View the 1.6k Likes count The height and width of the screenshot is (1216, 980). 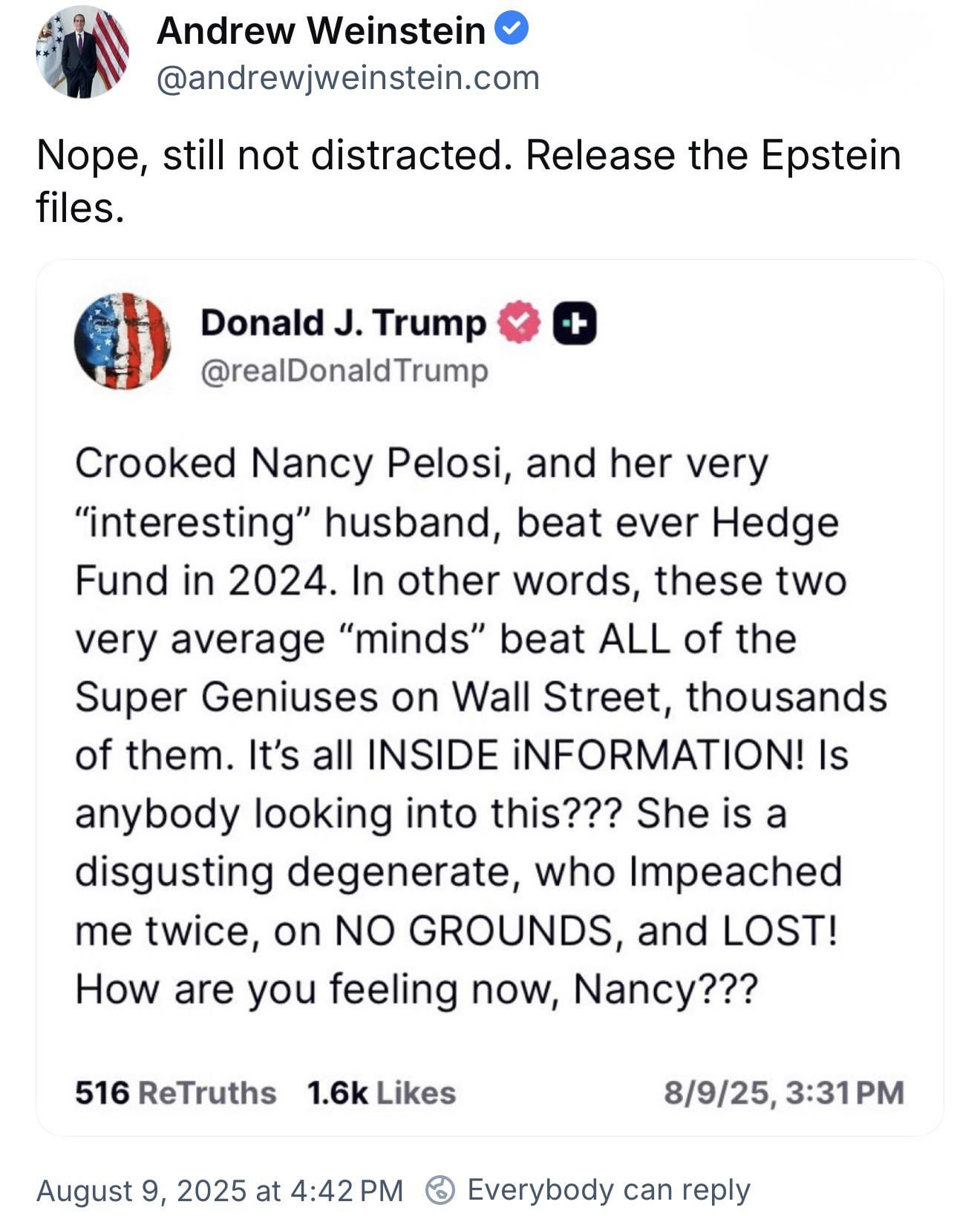[x=382, y=1093]
